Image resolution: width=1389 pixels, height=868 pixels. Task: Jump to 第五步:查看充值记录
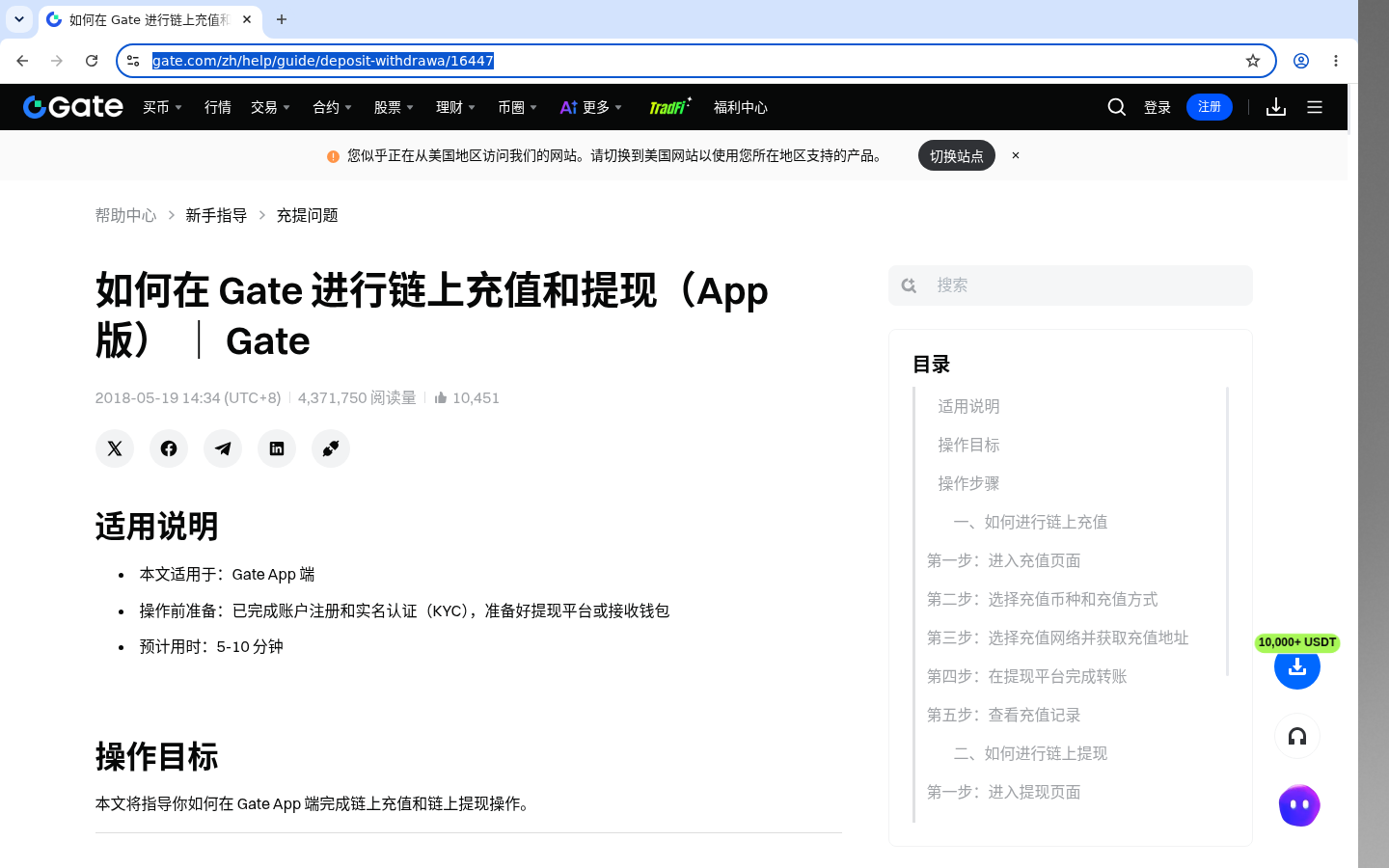point(1003,715)
